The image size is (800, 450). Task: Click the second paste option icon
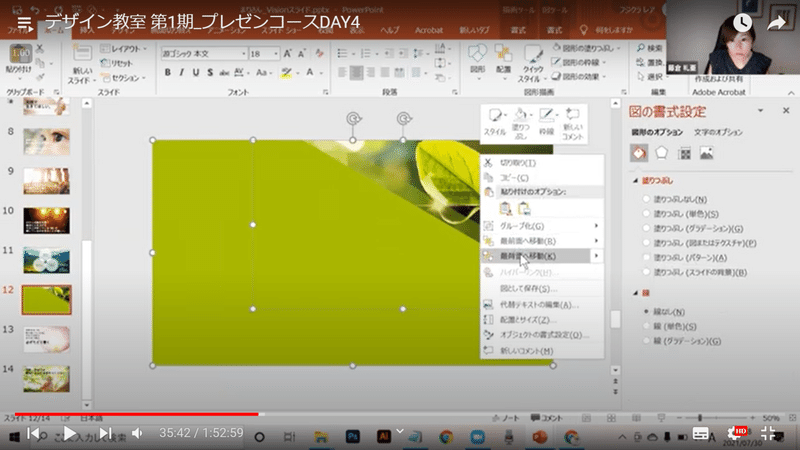(524, 208)
